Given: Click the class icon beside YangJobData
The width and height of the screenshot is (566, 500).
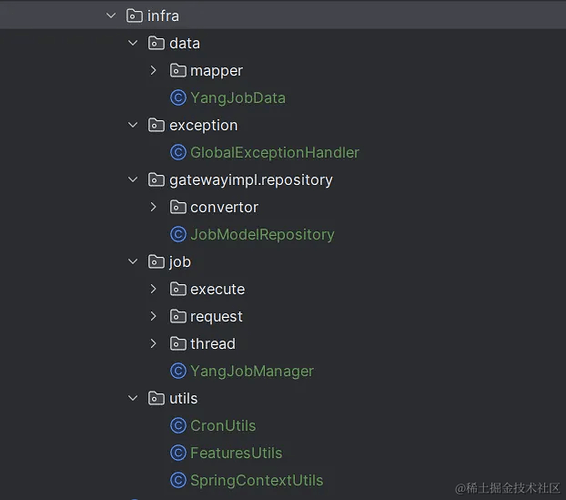Looking at the screenshot, I should click(178, 98).
